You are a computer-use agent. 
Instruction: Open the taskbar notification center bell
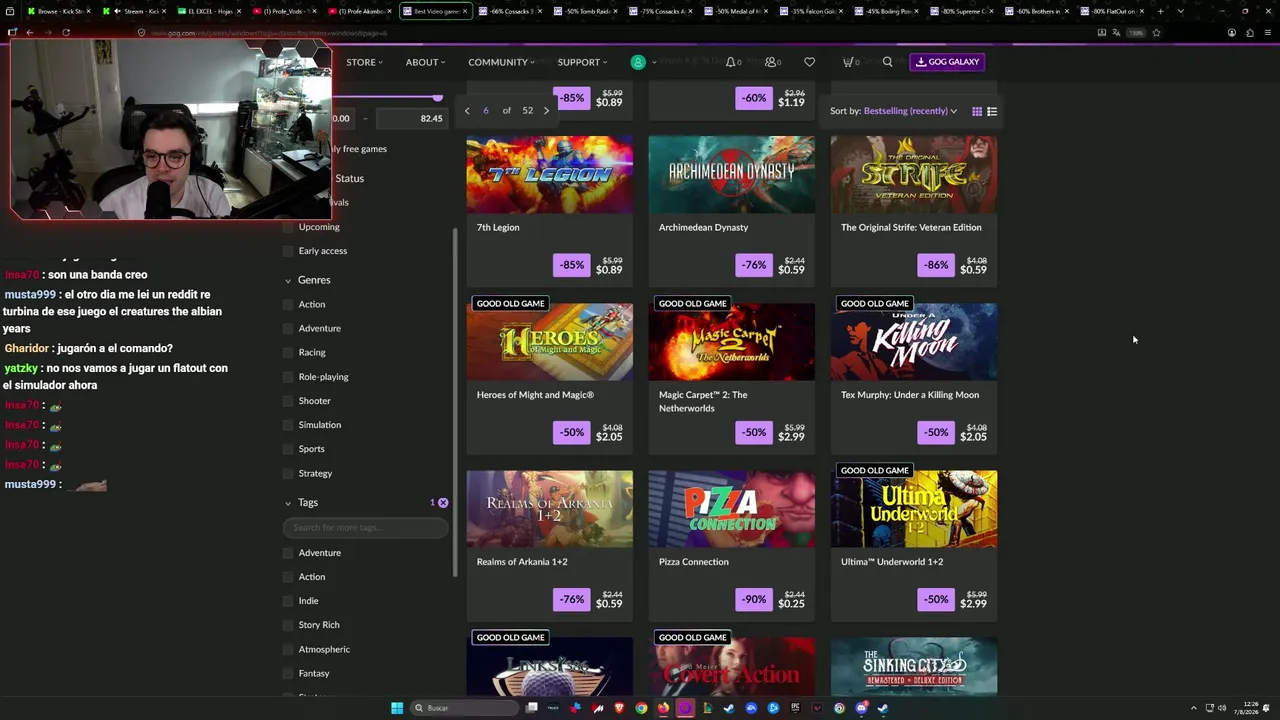[1267, 708]
